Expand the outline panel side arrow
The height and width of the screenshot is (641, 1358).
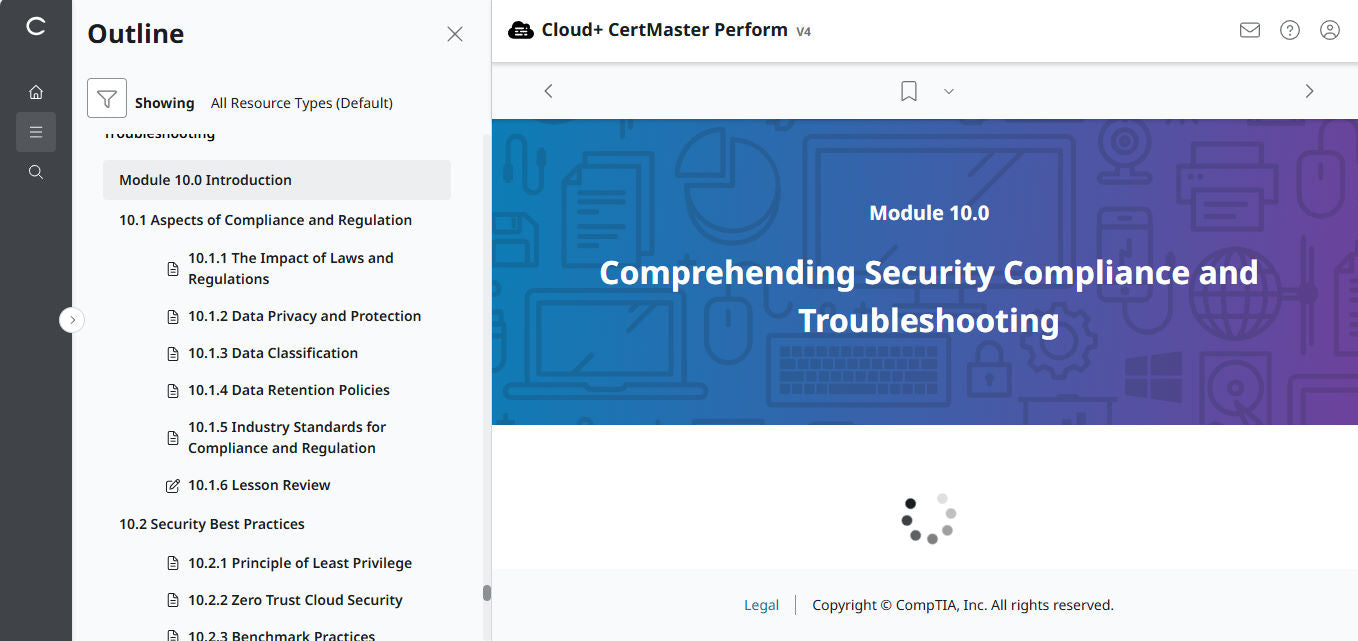click(x=72, y=319)
